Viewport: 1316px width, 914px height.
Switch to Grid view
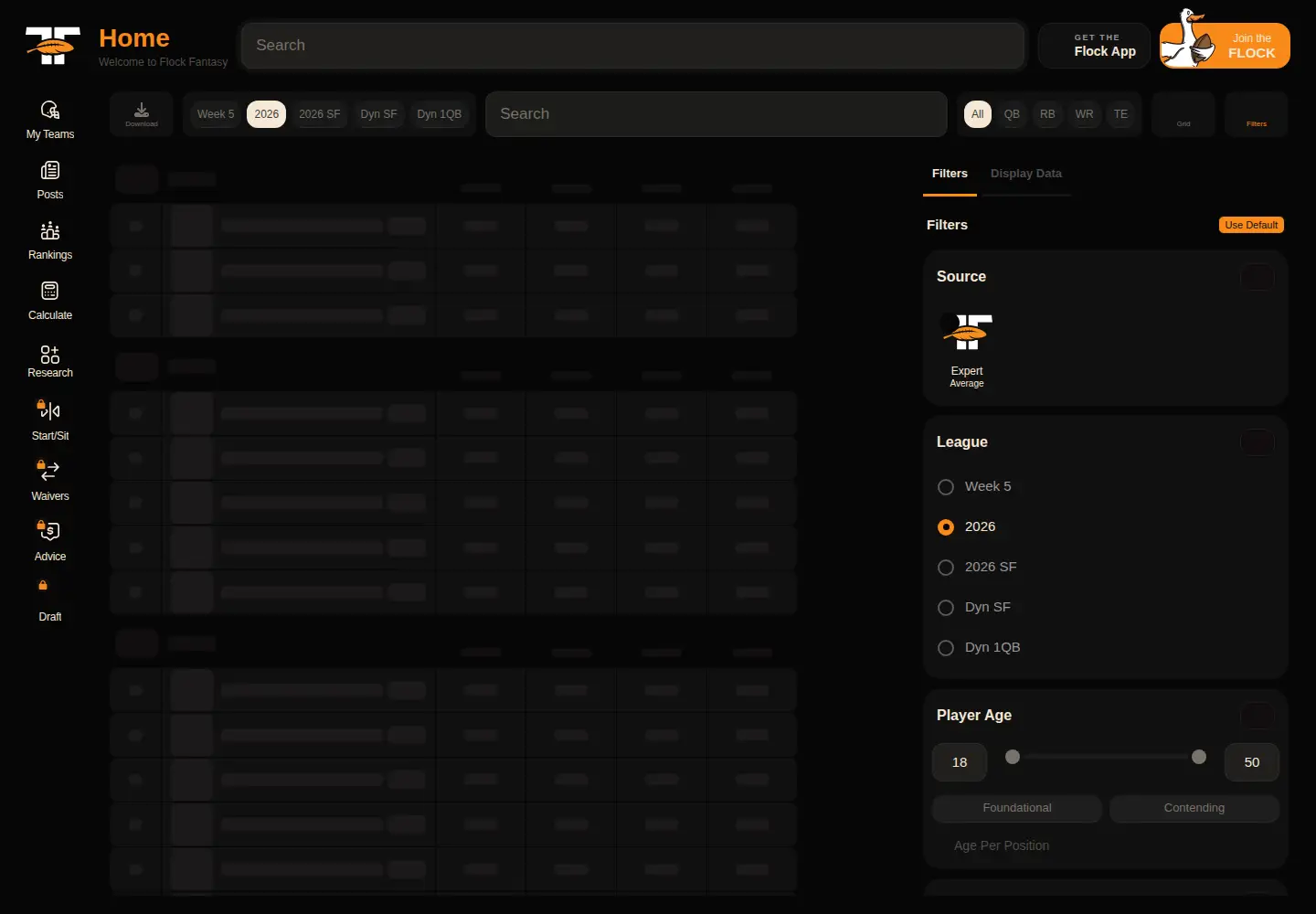[x=1183, y=114]
